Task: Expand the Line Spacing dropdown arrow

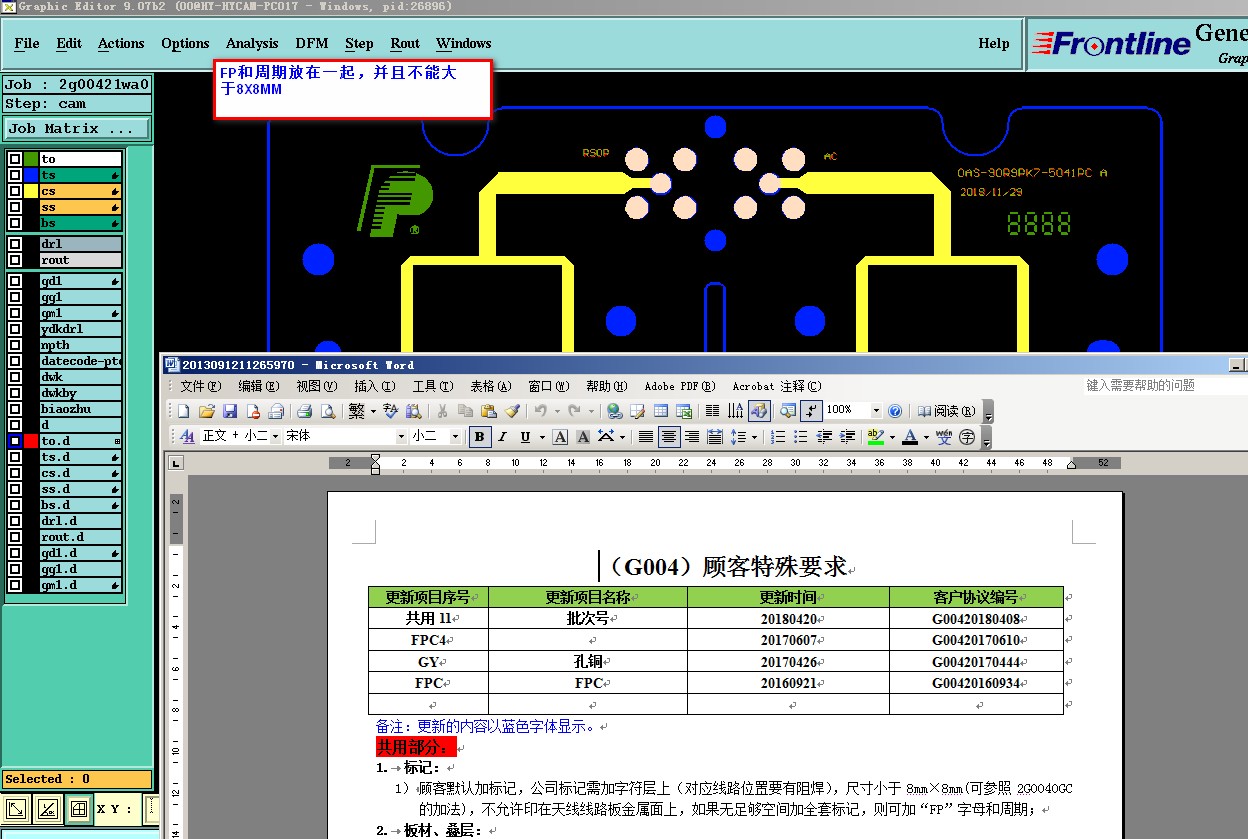Action: click(754, 437)
